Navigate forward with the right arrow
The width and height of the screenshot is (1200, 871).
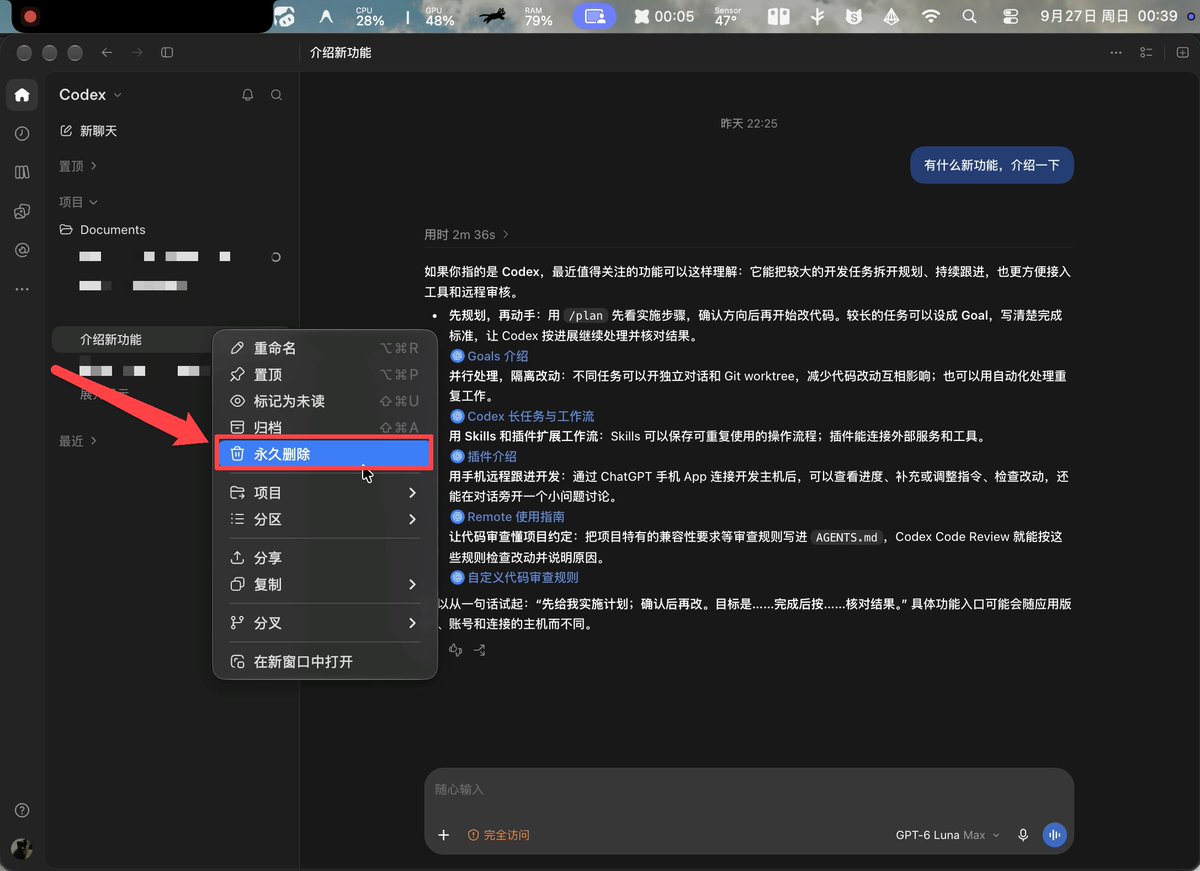[x=137, y=52]
